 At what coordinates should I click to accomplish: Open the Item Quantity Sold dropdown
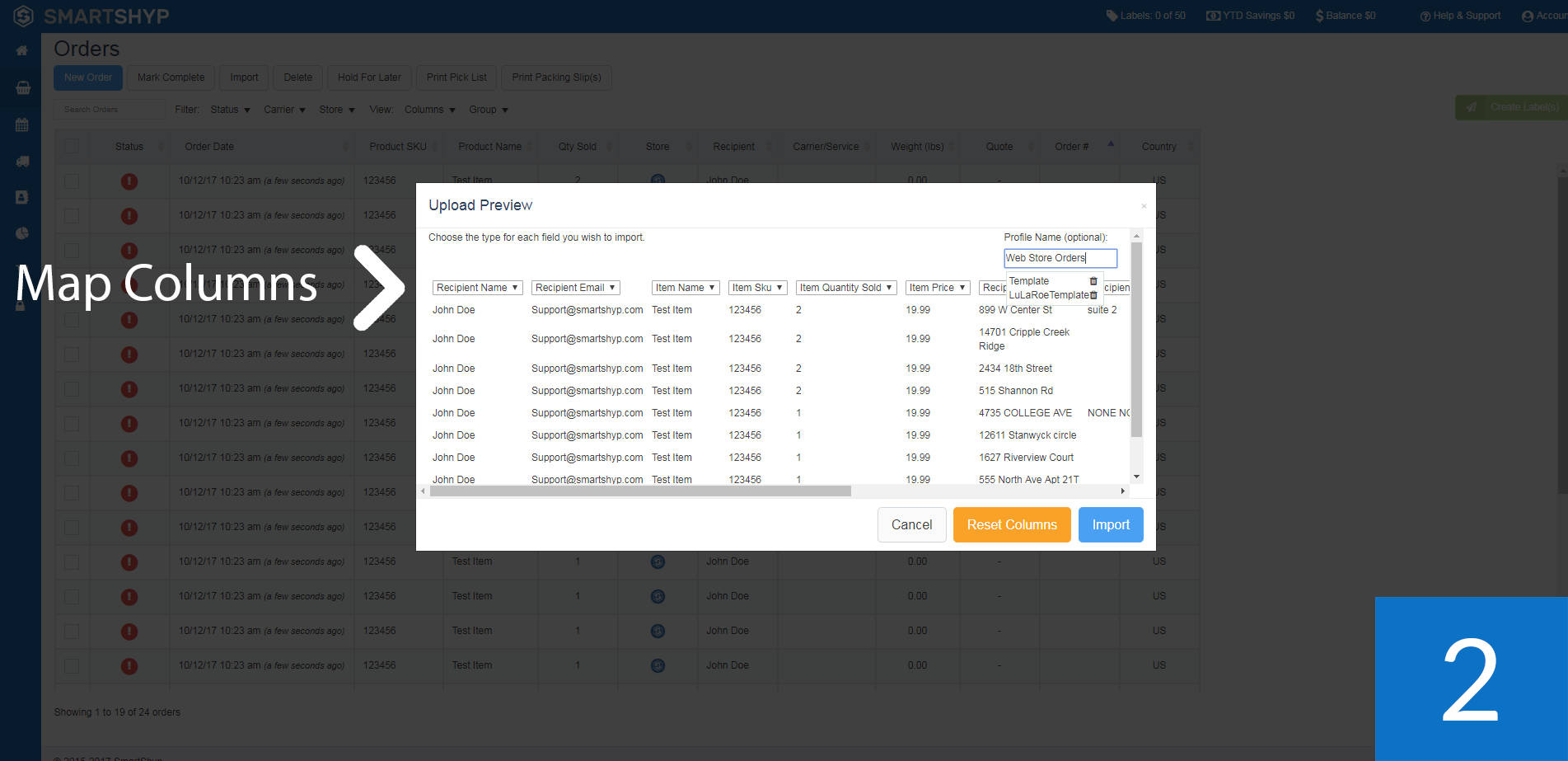pos(845,287)
